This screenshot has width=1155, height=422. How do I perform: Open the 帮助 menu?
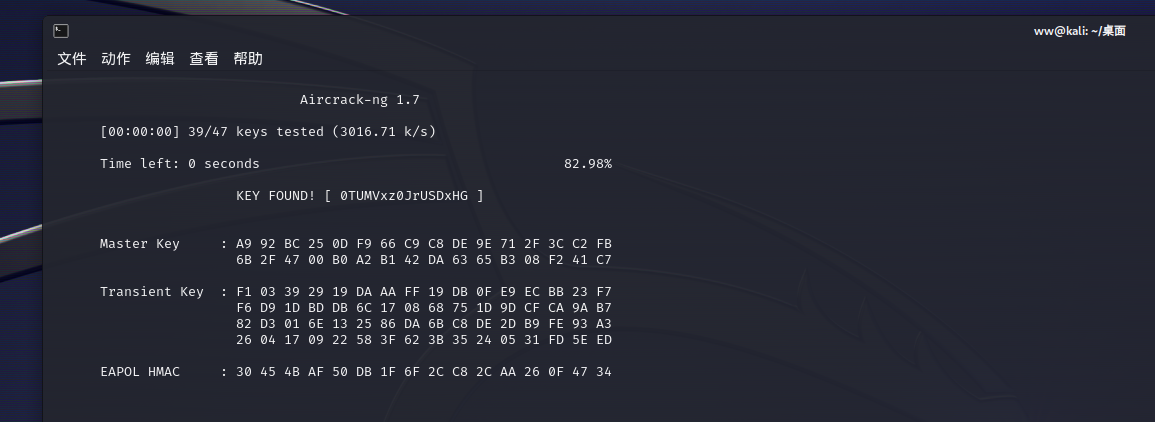point(248,59)
